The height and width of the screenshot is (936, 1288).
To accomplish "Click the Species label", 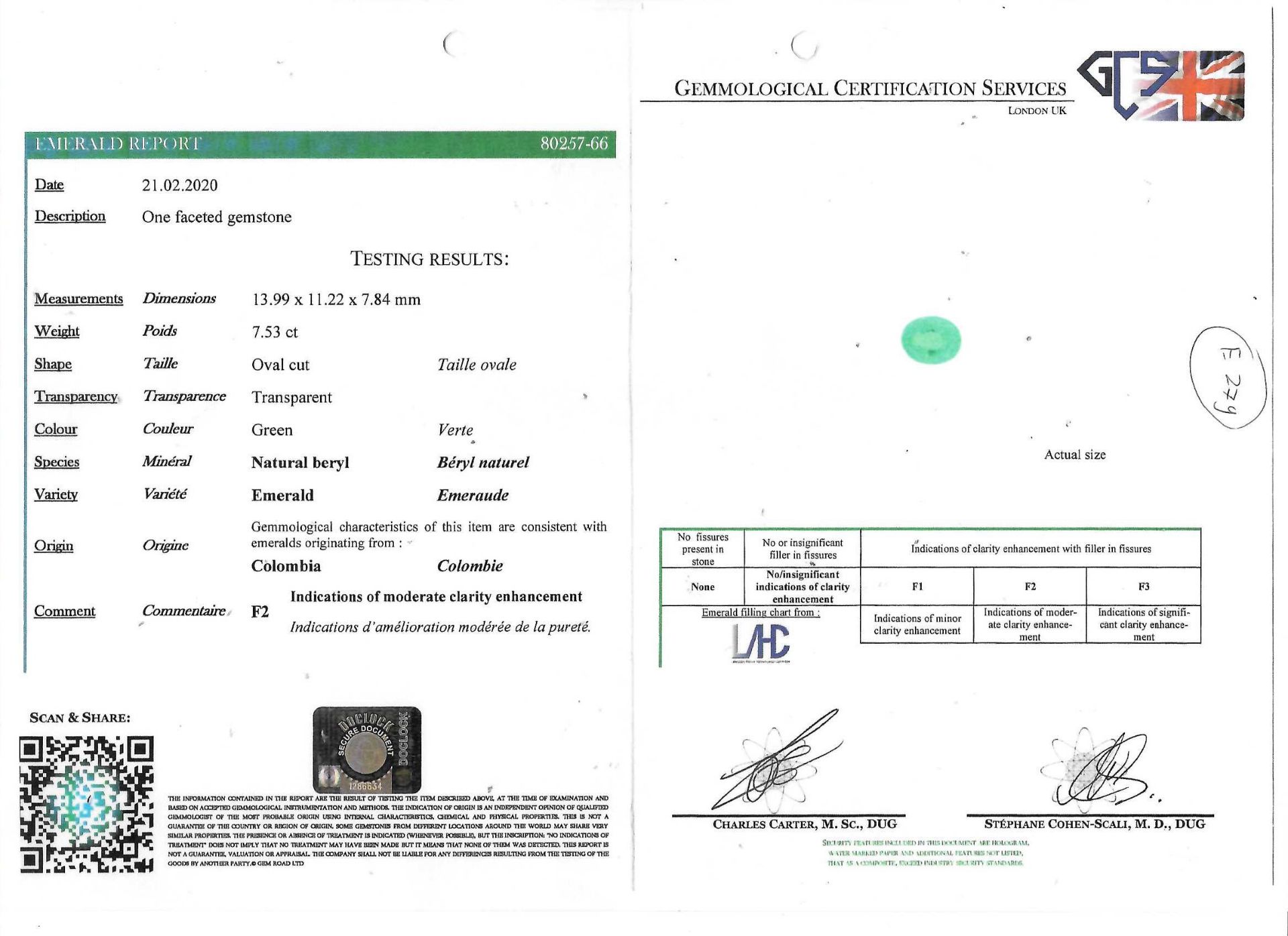I will [x=56, y=462].
